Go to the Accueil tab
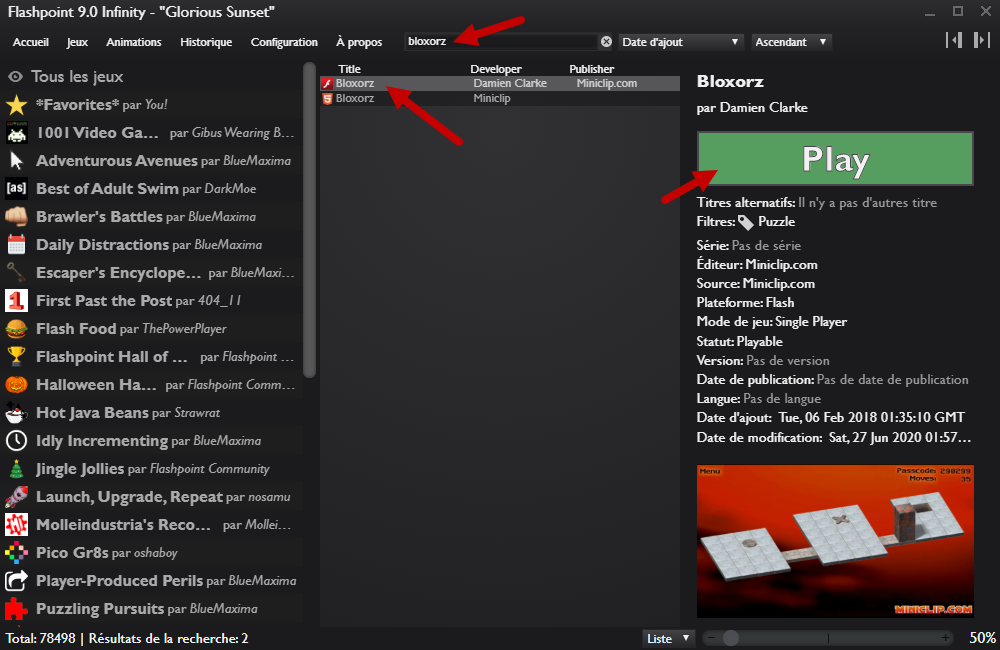 coord(31,42)
